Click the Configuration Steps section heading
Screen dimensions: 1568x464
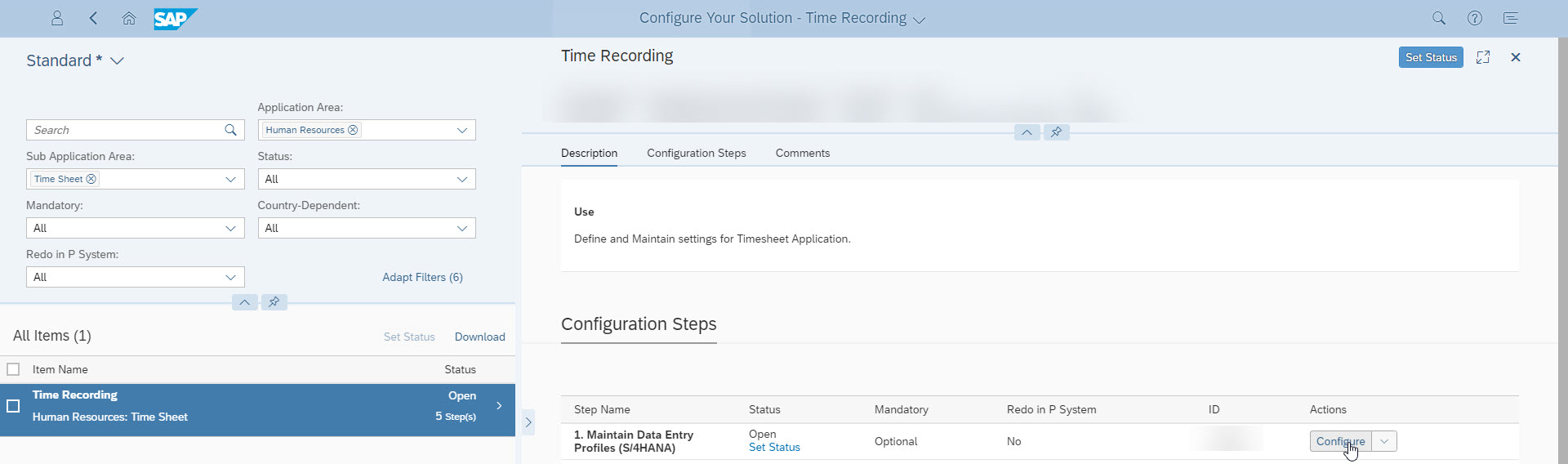639,324
